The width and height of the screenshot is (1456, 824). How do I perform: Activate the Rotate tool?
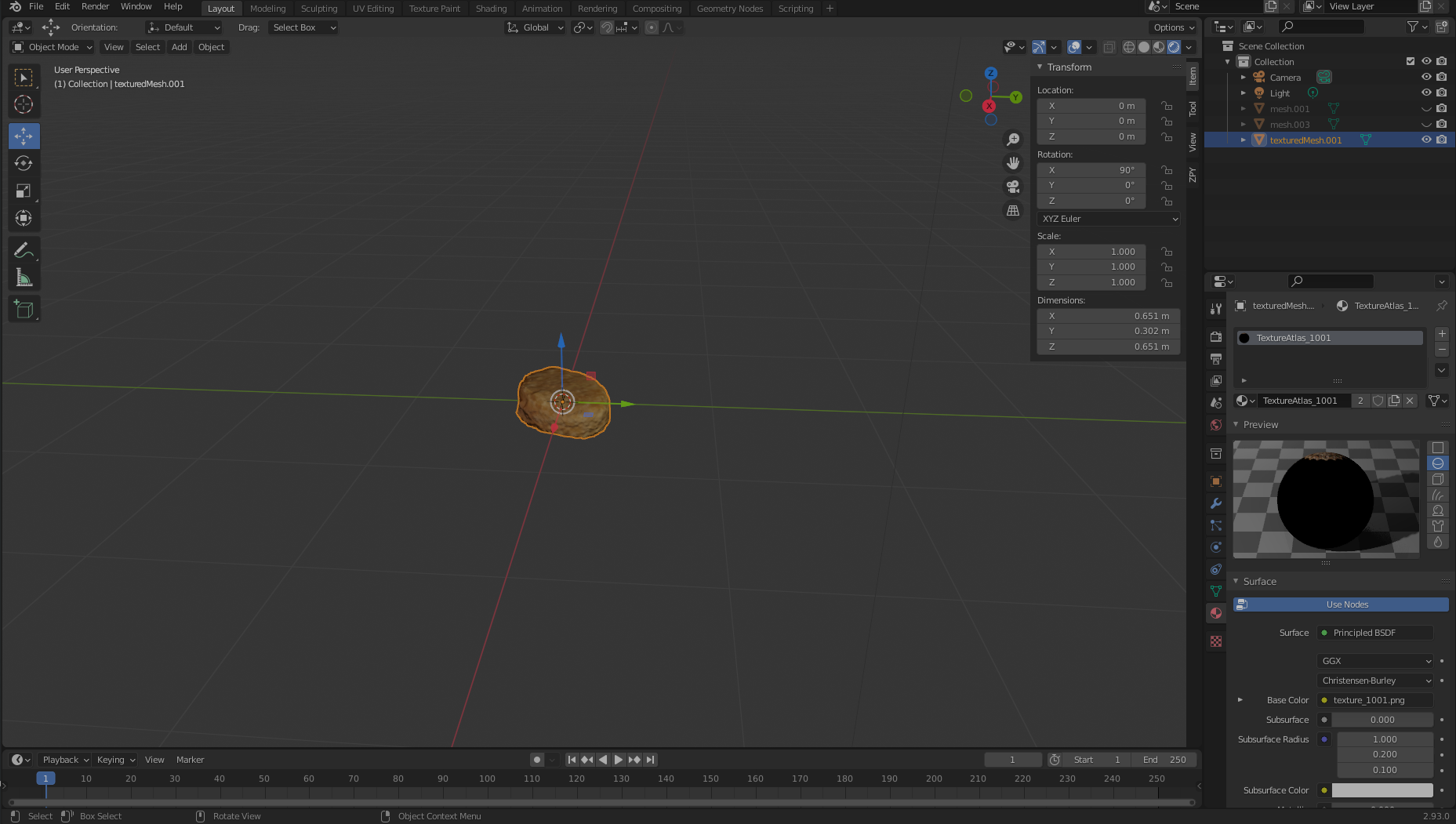[x=24, y=163]
